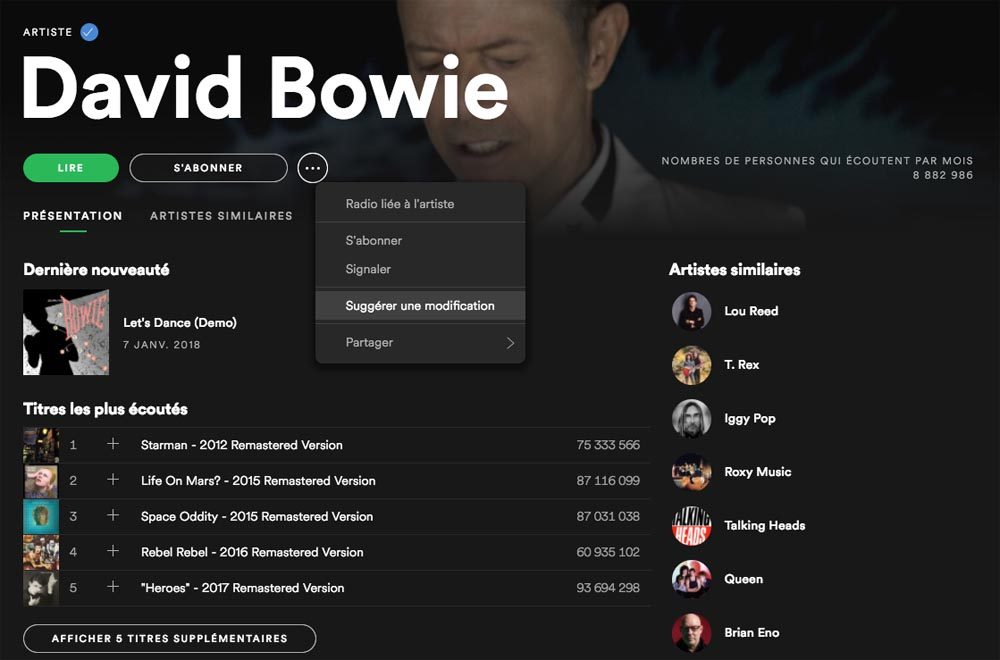Screen dimensions: 1000x660
Task: Select Life On Mars? - 2015 Remastered Version
Action: pos(258,481)
